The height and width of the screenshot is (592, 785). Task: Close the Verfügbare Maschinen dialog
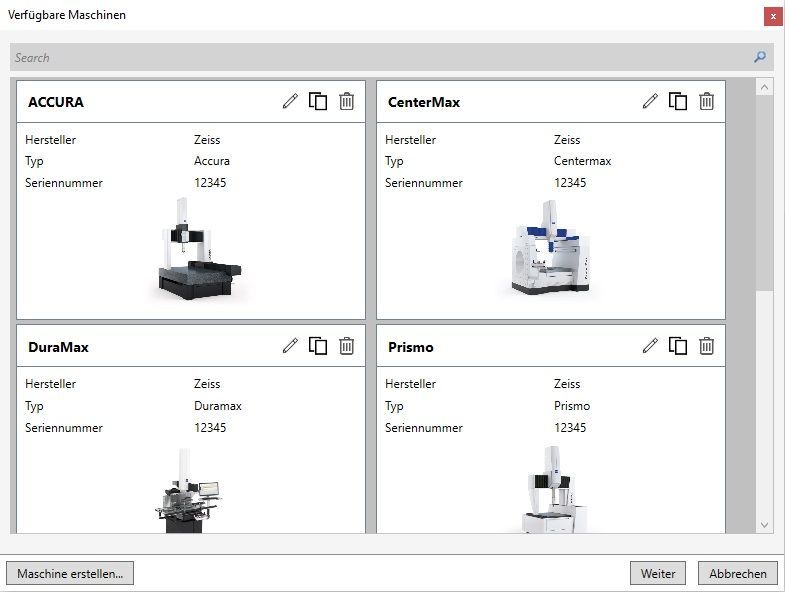773,17
